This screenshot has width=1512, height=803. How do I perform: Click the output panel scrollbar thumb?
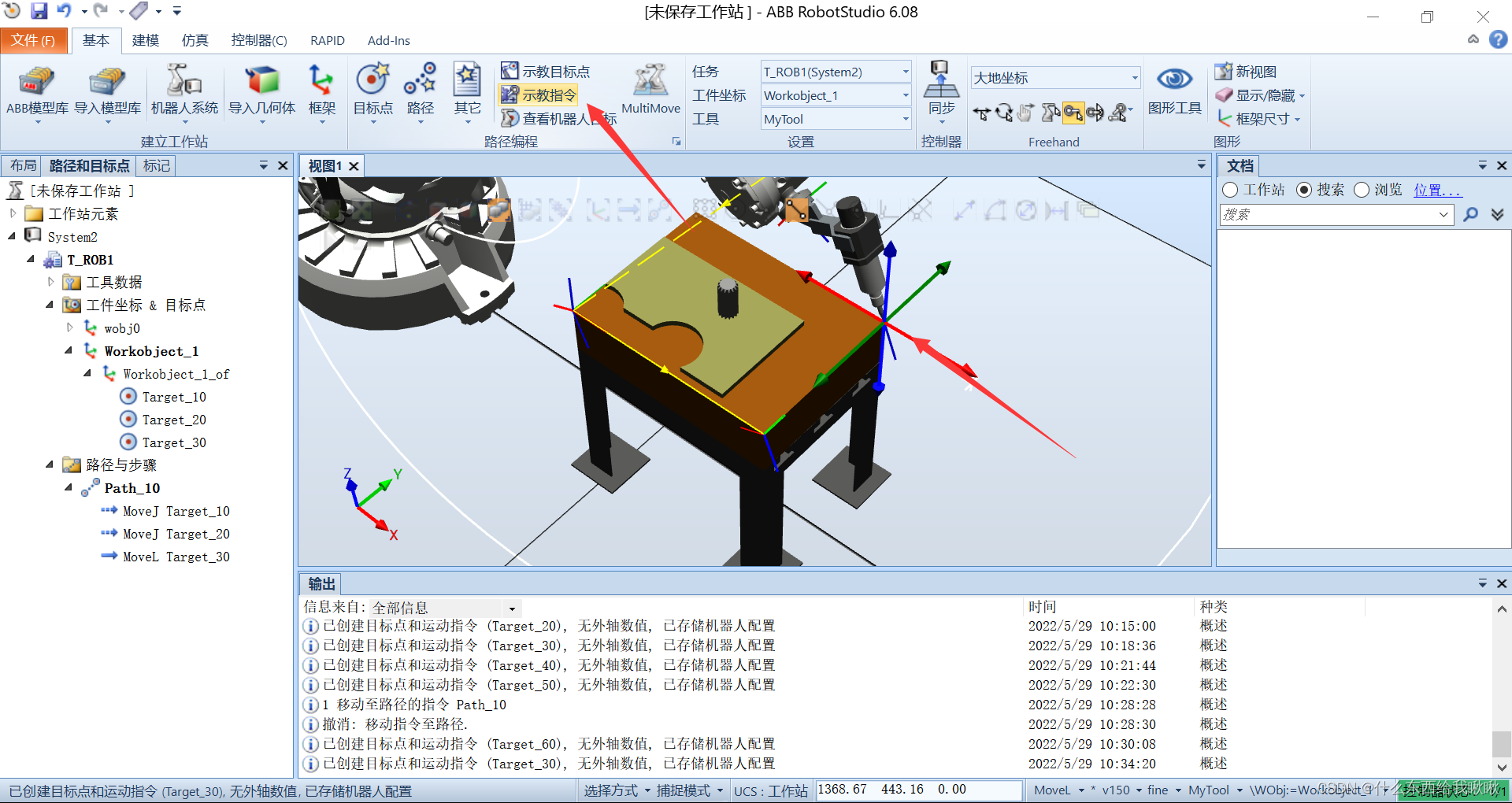point(1501,743)
